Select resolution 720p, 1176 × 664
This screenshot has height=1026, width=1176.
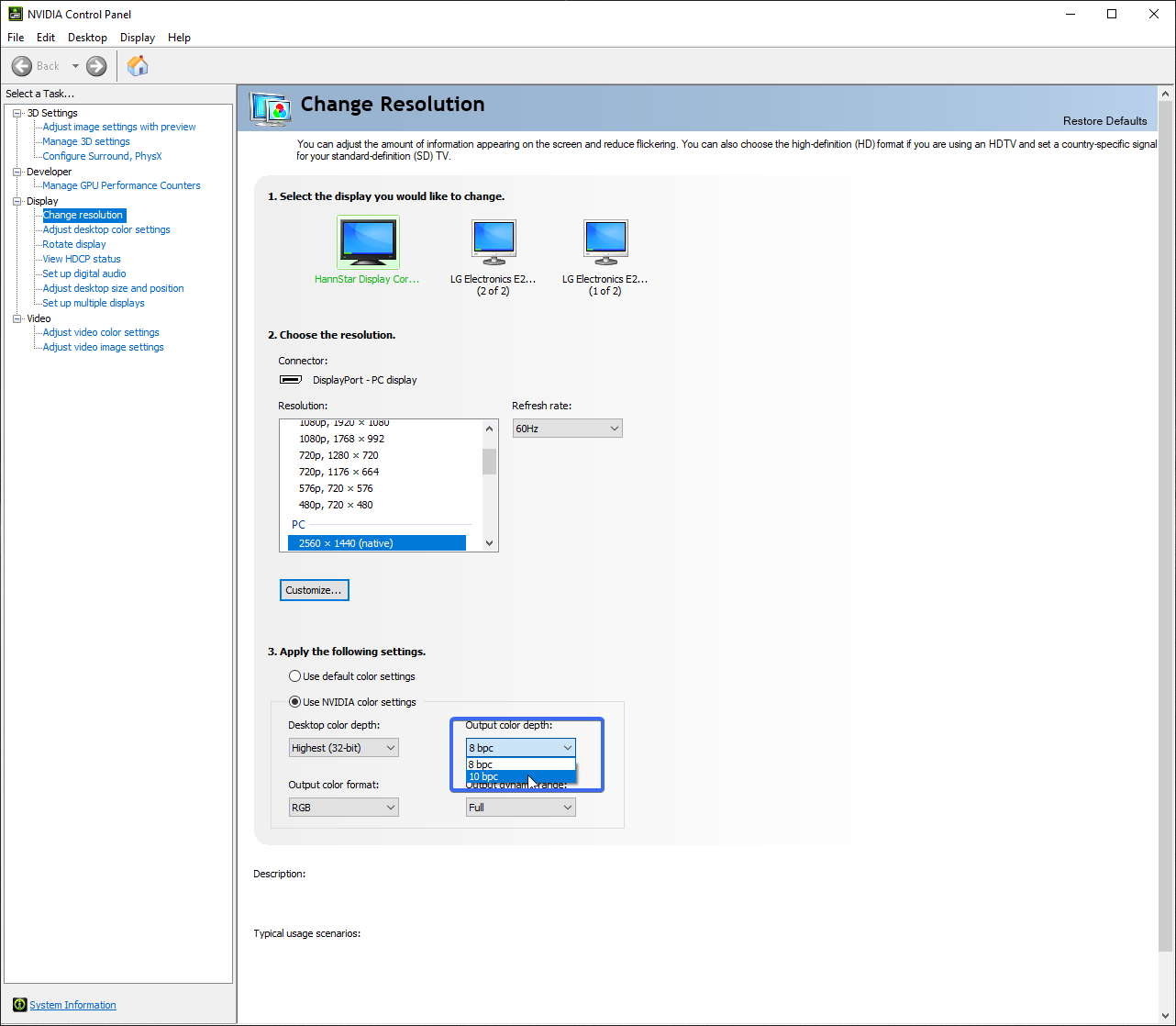(x=338, y=472)
